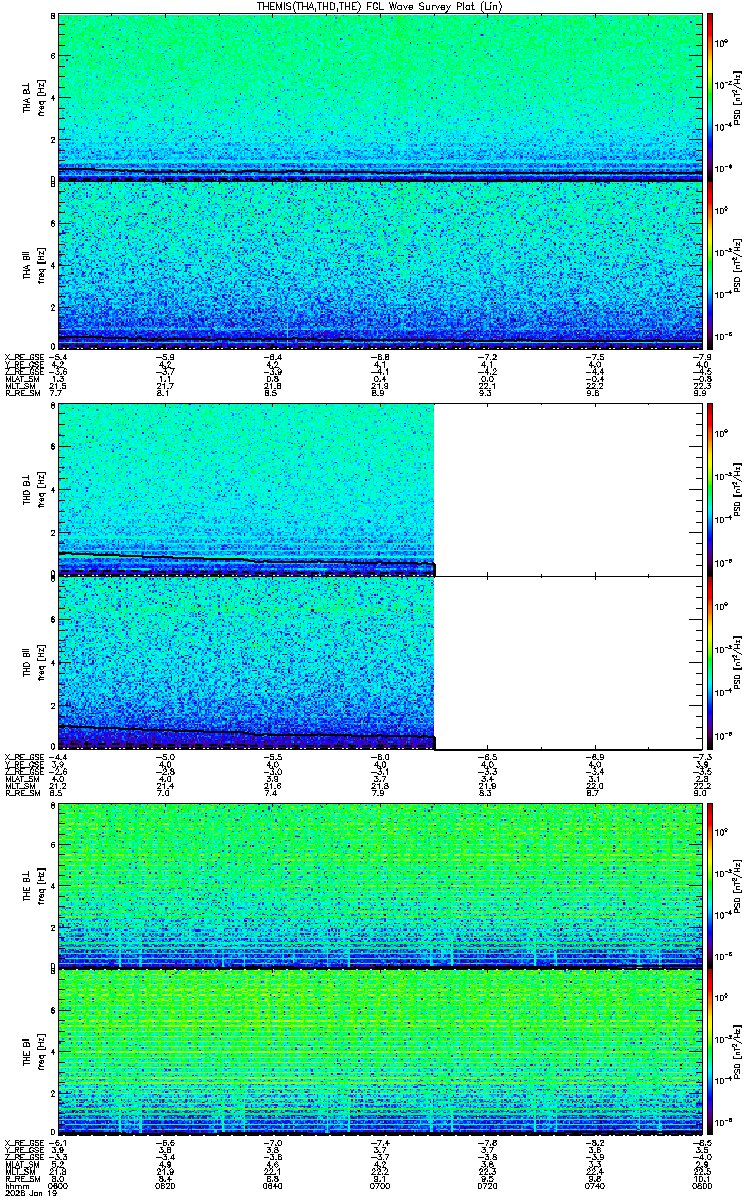Click the THD B-perpendicular PSD color bar
Viewport: 750px width, 1200px height.
710,490
